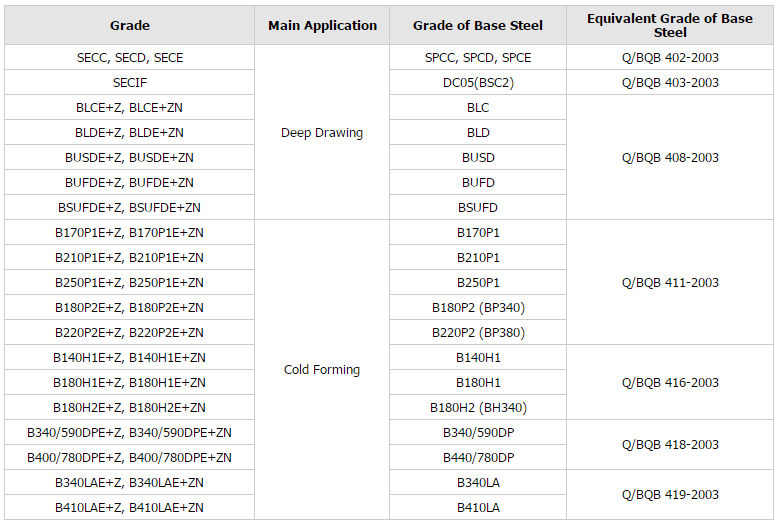
Task: Select the Cold Forming cell
Action: 322,370
